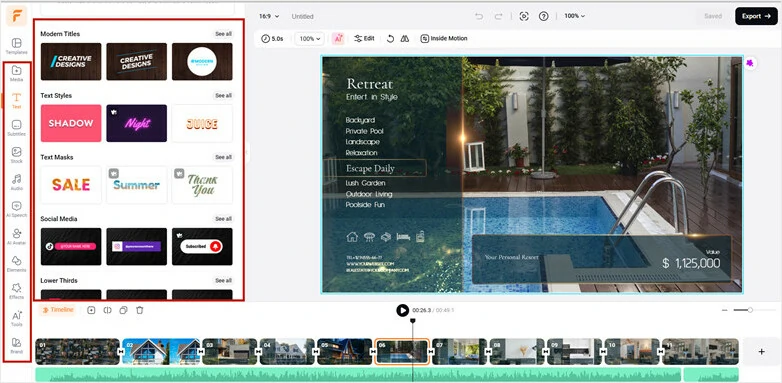
Task: Click the Inside Motion button
Action: coord(444,38)
